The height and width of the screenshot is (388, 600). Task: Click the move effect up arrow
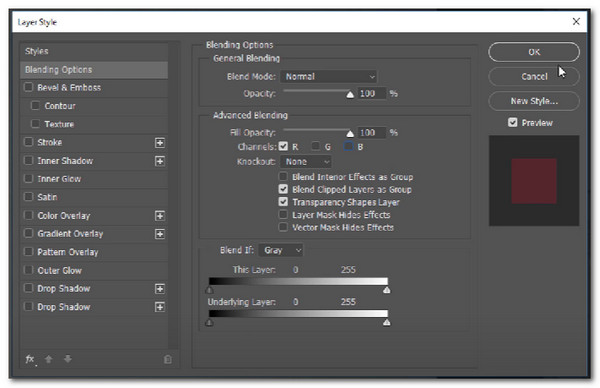click(x=49, y=359)
